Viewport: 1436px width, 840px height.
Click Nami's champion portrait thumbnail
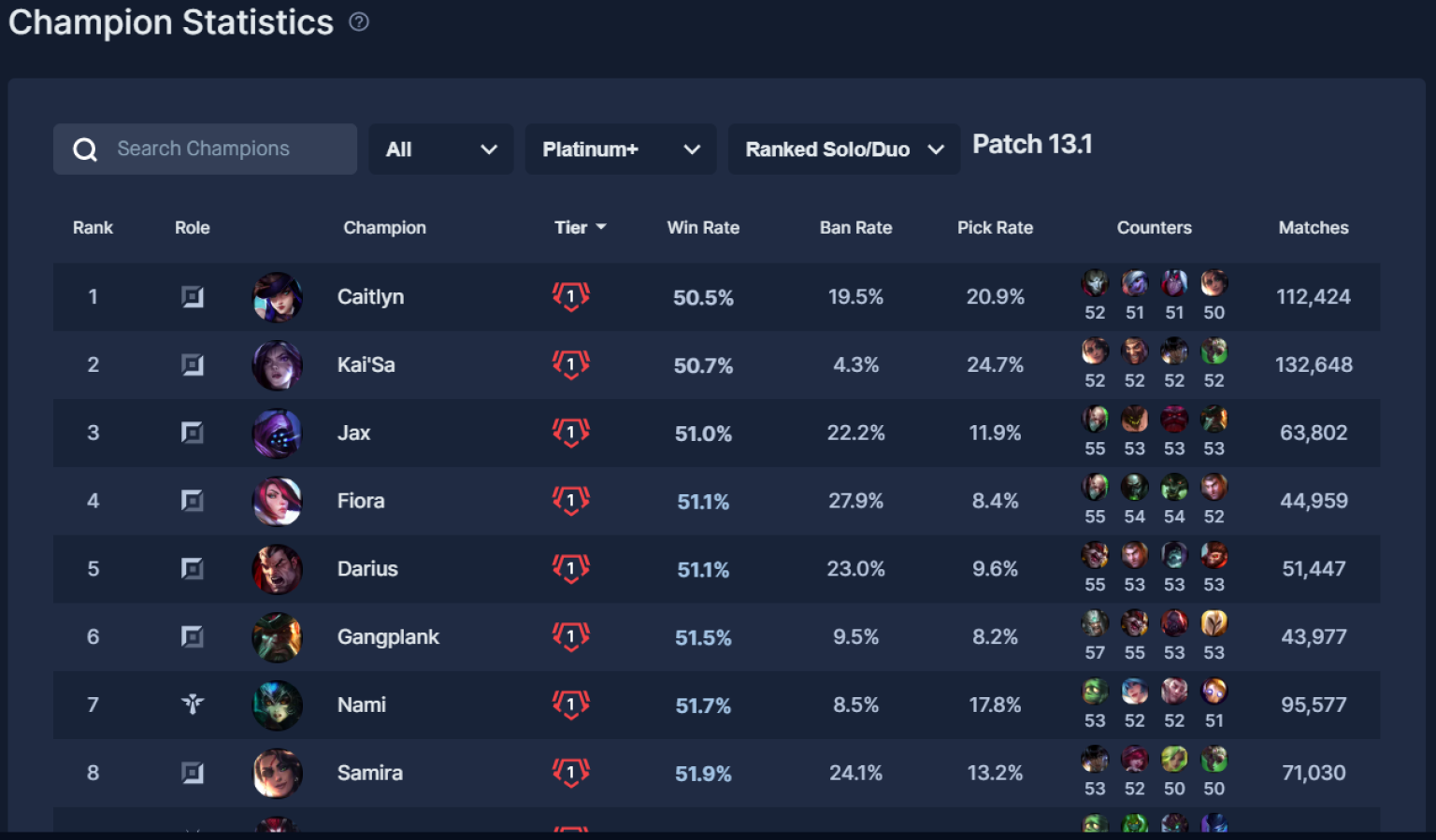click(277, 705)
